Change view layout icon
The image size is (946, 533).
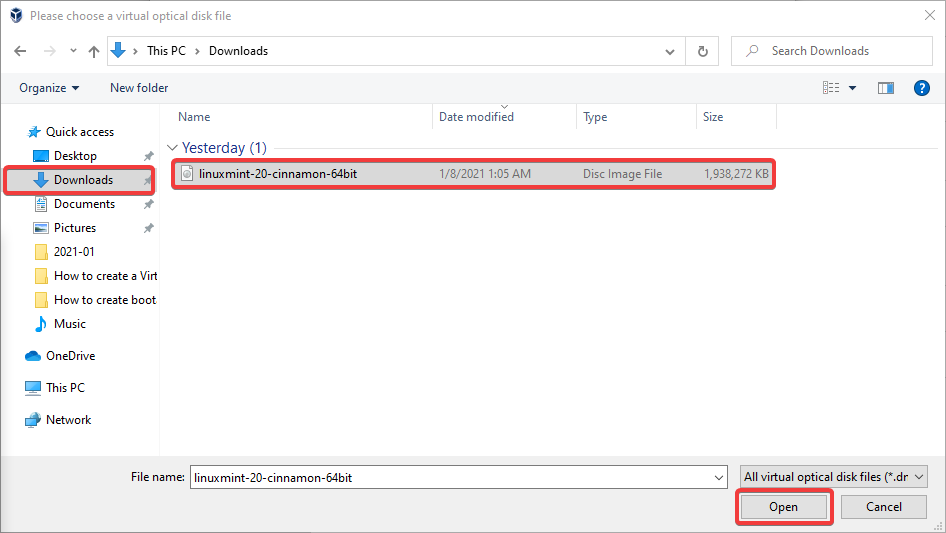click(831, 88)
